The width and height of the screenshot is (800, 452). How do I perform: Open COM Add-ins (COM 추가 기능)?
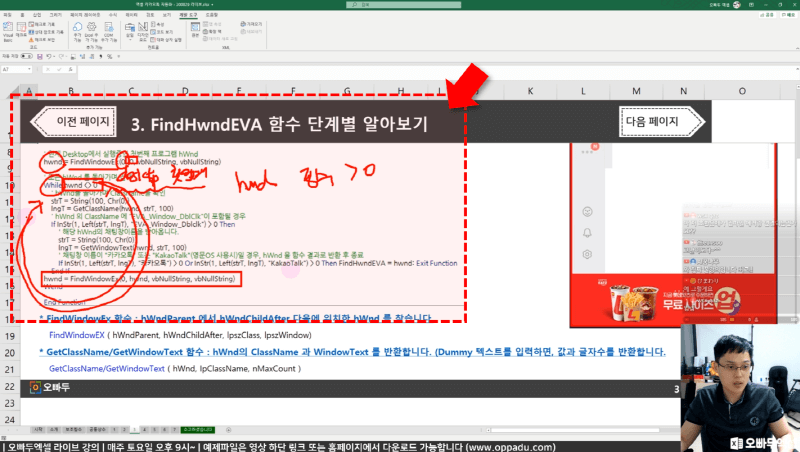[x=109, y=32]
